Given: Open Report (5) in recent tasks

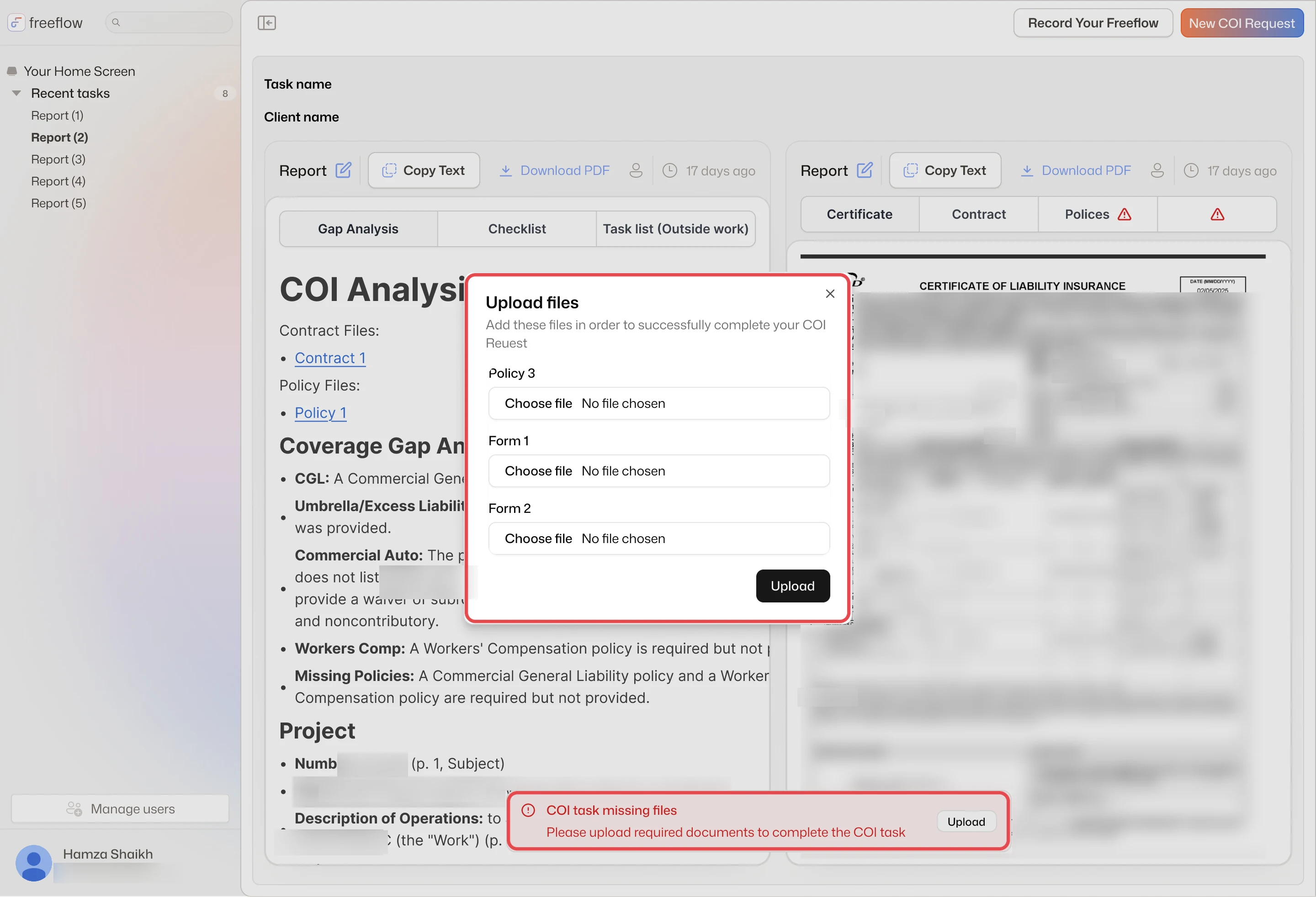Looking at the screenshot, I should click(58, 203).
